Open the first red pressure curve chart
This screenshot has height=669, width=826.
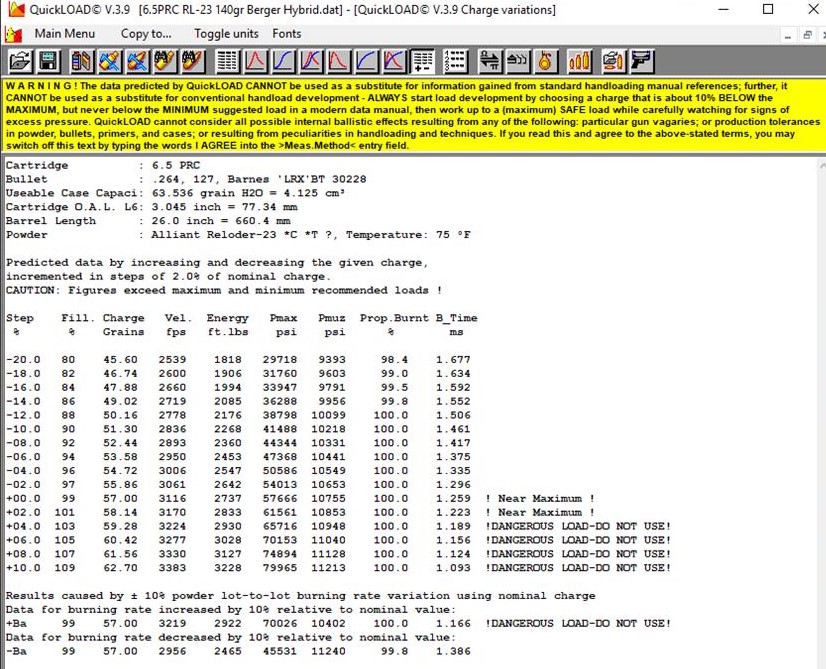point(255,61)
